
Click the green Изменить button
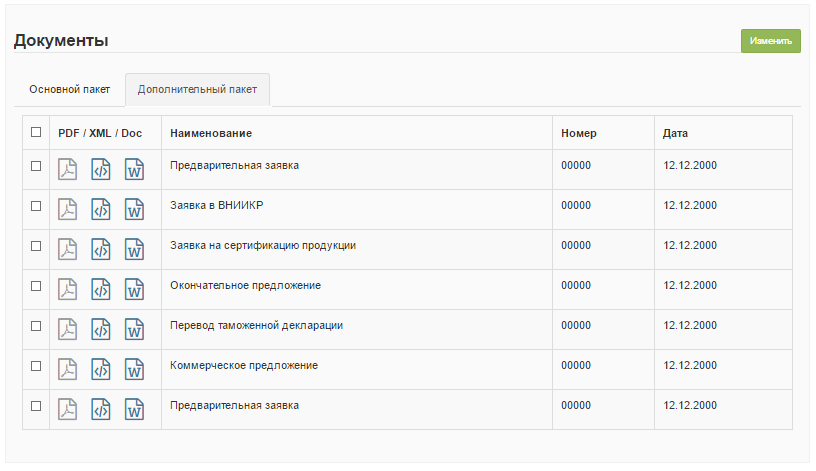click(770, 41)
